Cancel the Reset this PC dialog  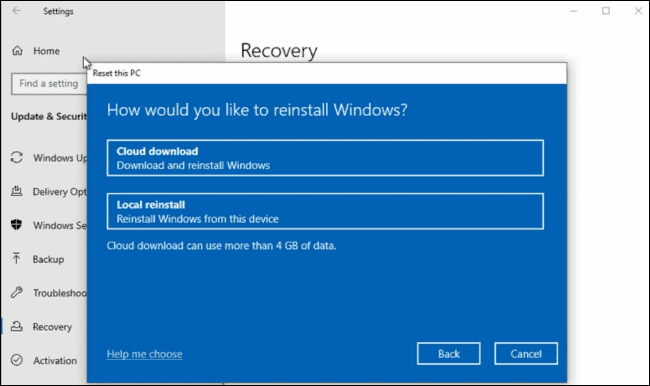(x=526, y=354)
